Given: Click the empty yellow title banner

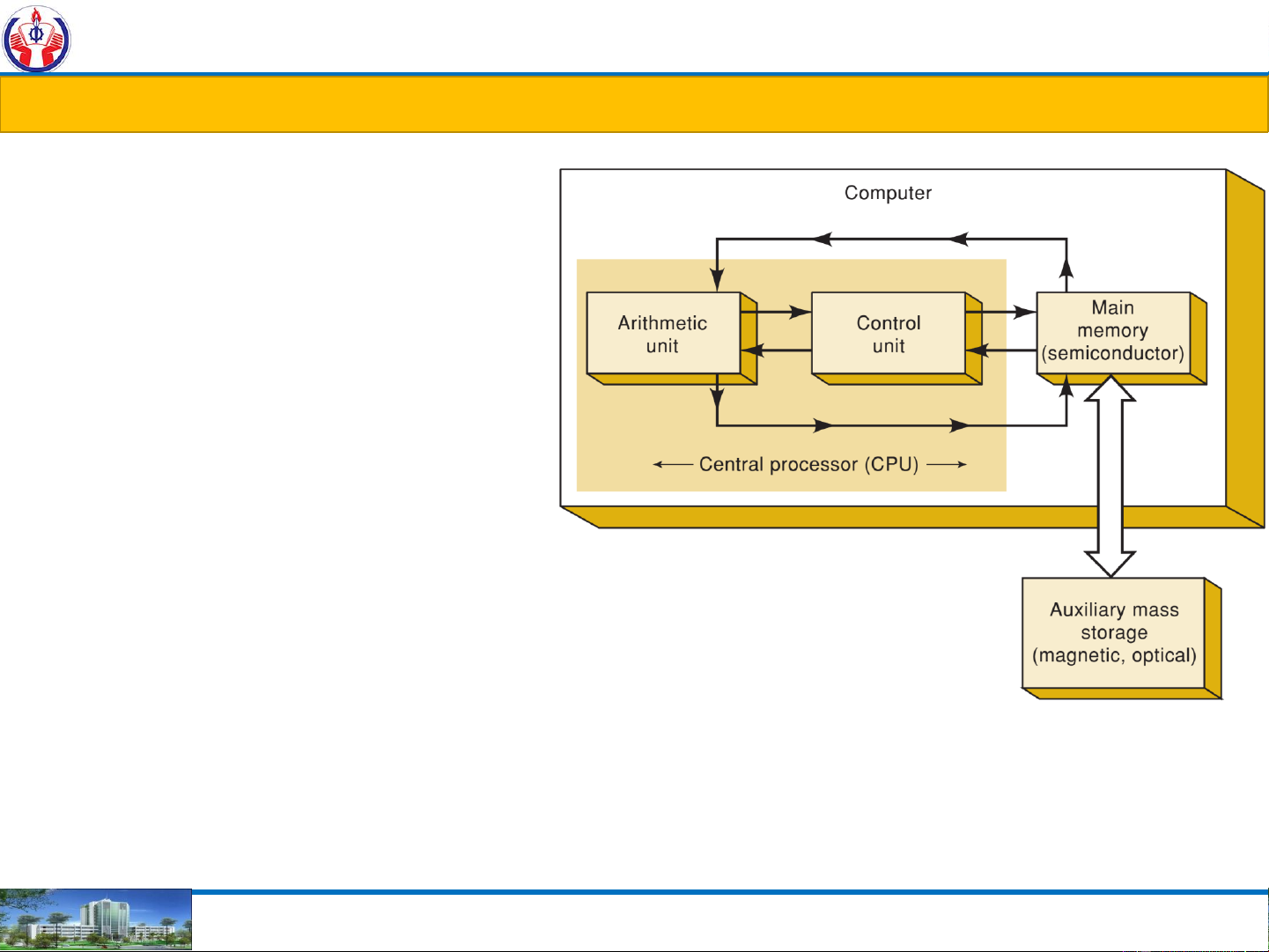Looking at the screenshot, I should (x=634, y=104).
